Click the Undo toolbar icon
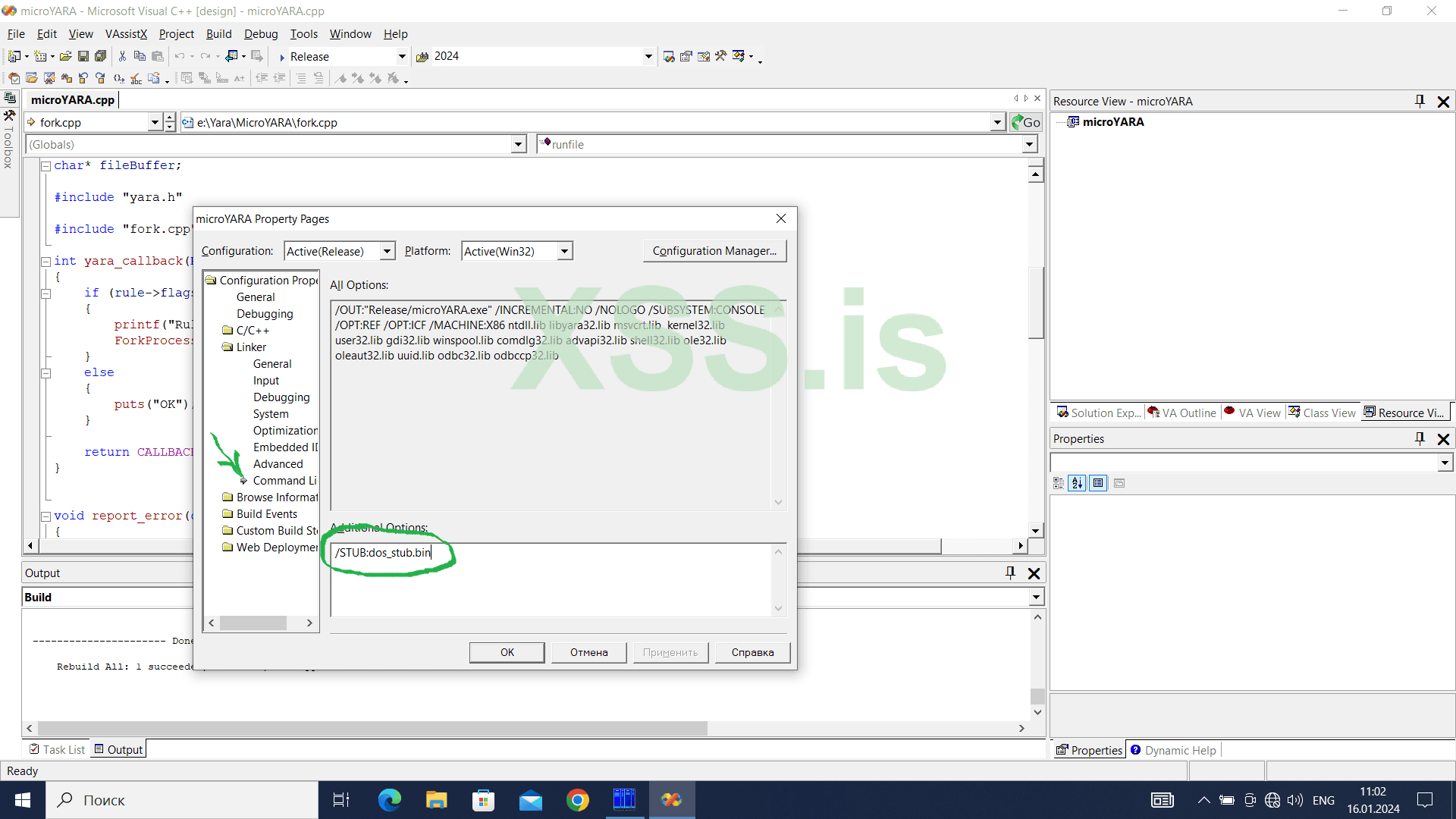The width and height of the screenshot is (1456, 819). (180, 56)
